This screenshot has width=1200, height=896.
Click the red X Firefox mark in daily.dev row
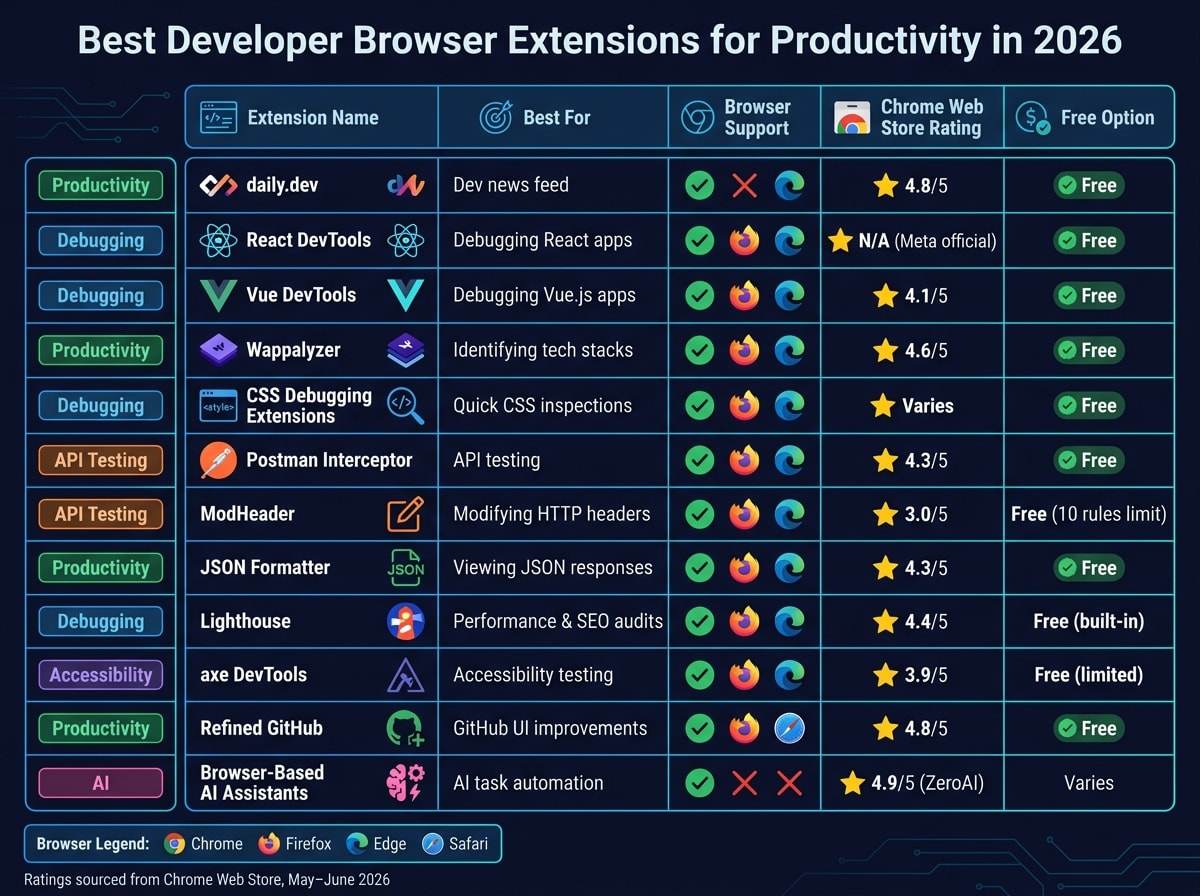(x=744, y=185)
